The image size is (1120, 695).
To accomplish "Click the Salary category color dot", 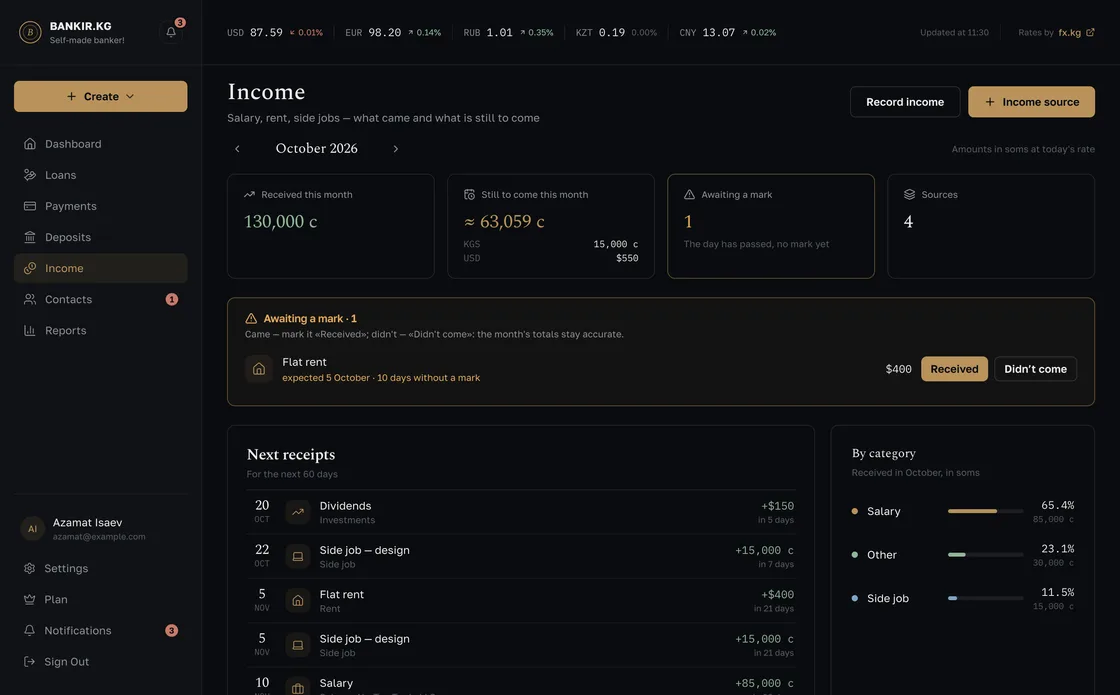I will pos(855,511).
